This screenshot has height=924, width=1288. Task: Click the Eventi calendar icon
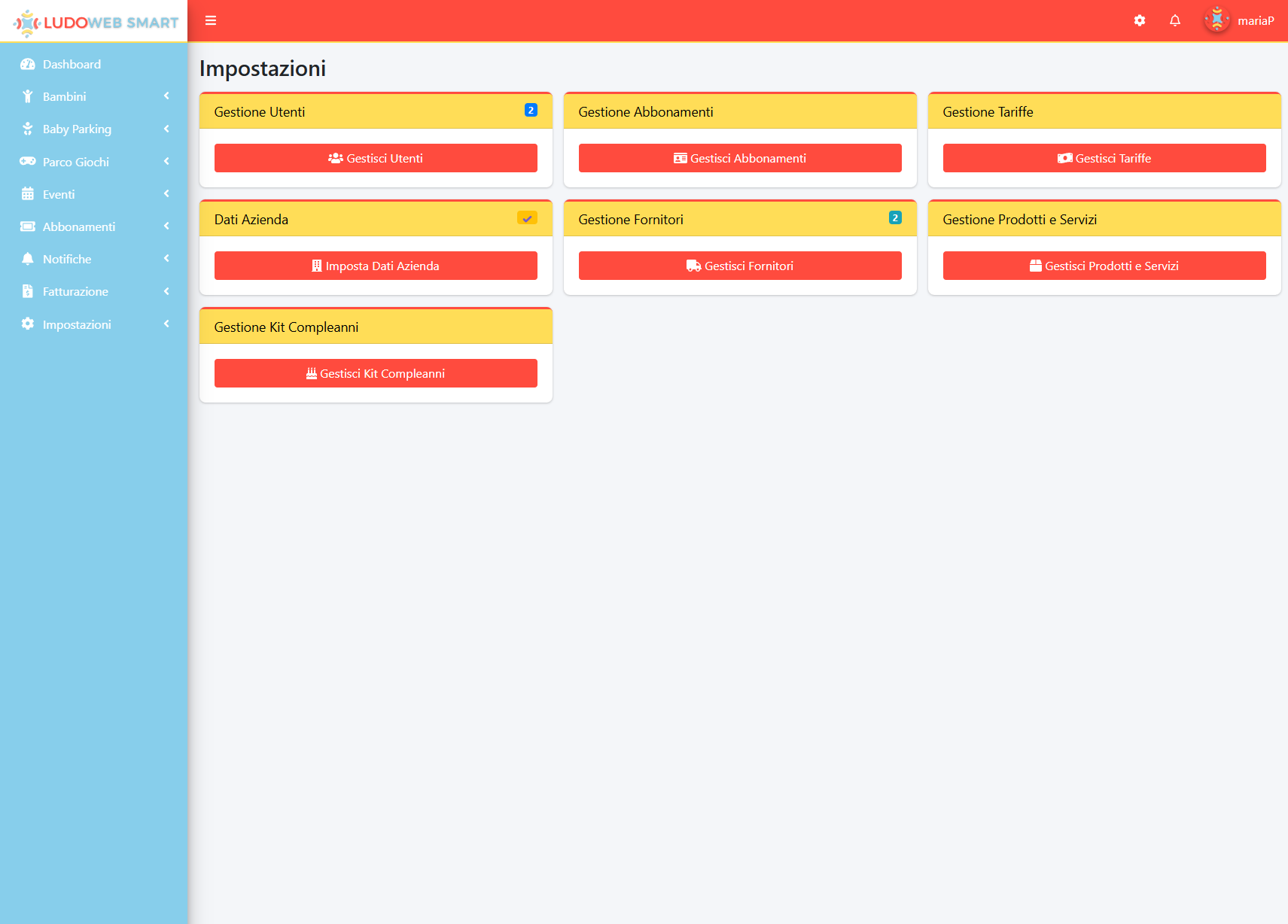coord(28,194)
